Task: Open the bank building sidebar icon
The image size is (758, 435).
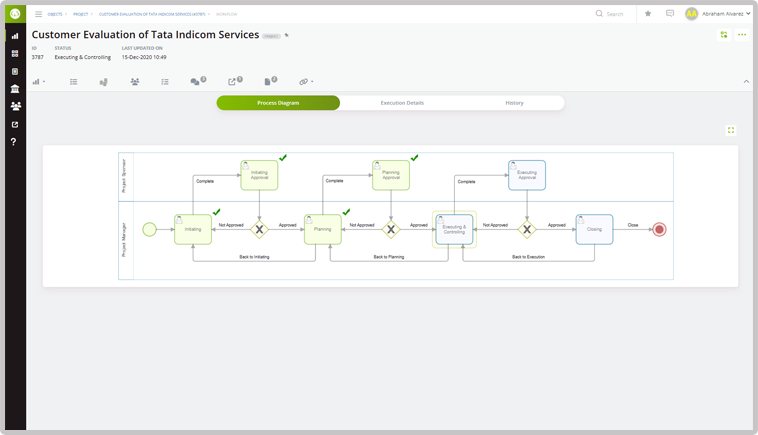Action: [x=15, y=88]
